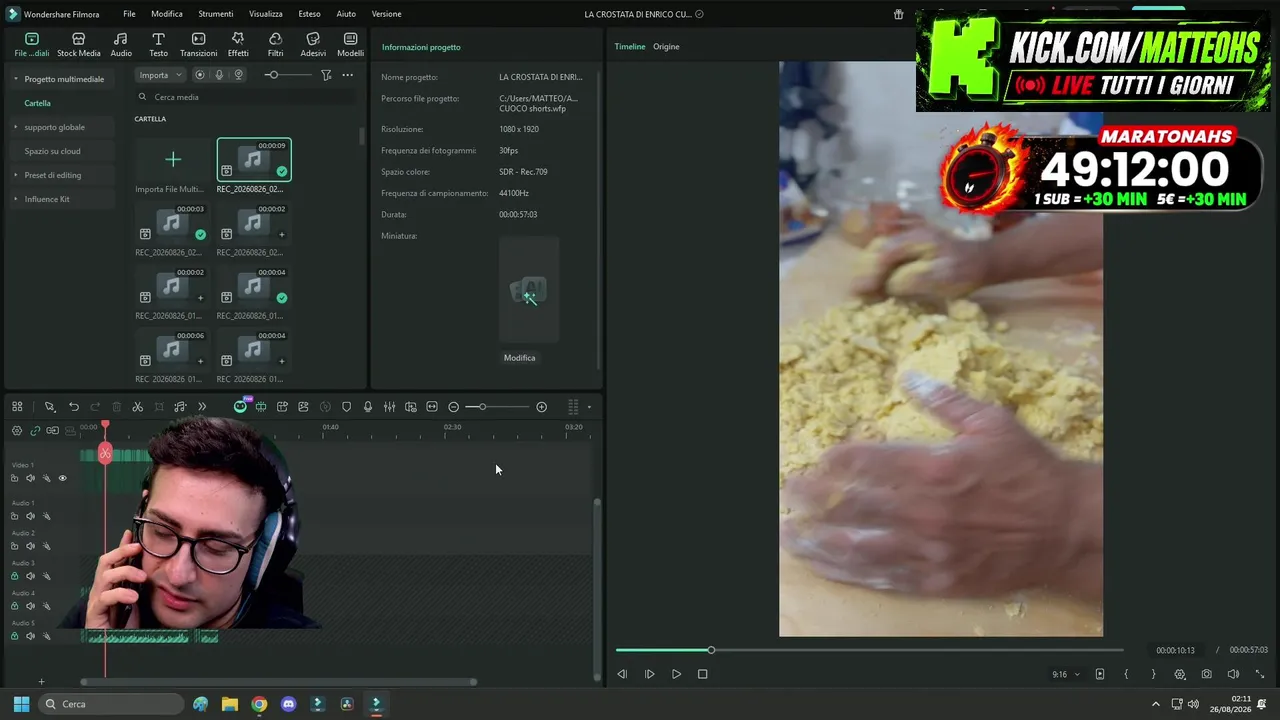Image resolution: width=1280 pixels, height=720 pixels.
Task: Stop the preview playback
Action: 702,674
